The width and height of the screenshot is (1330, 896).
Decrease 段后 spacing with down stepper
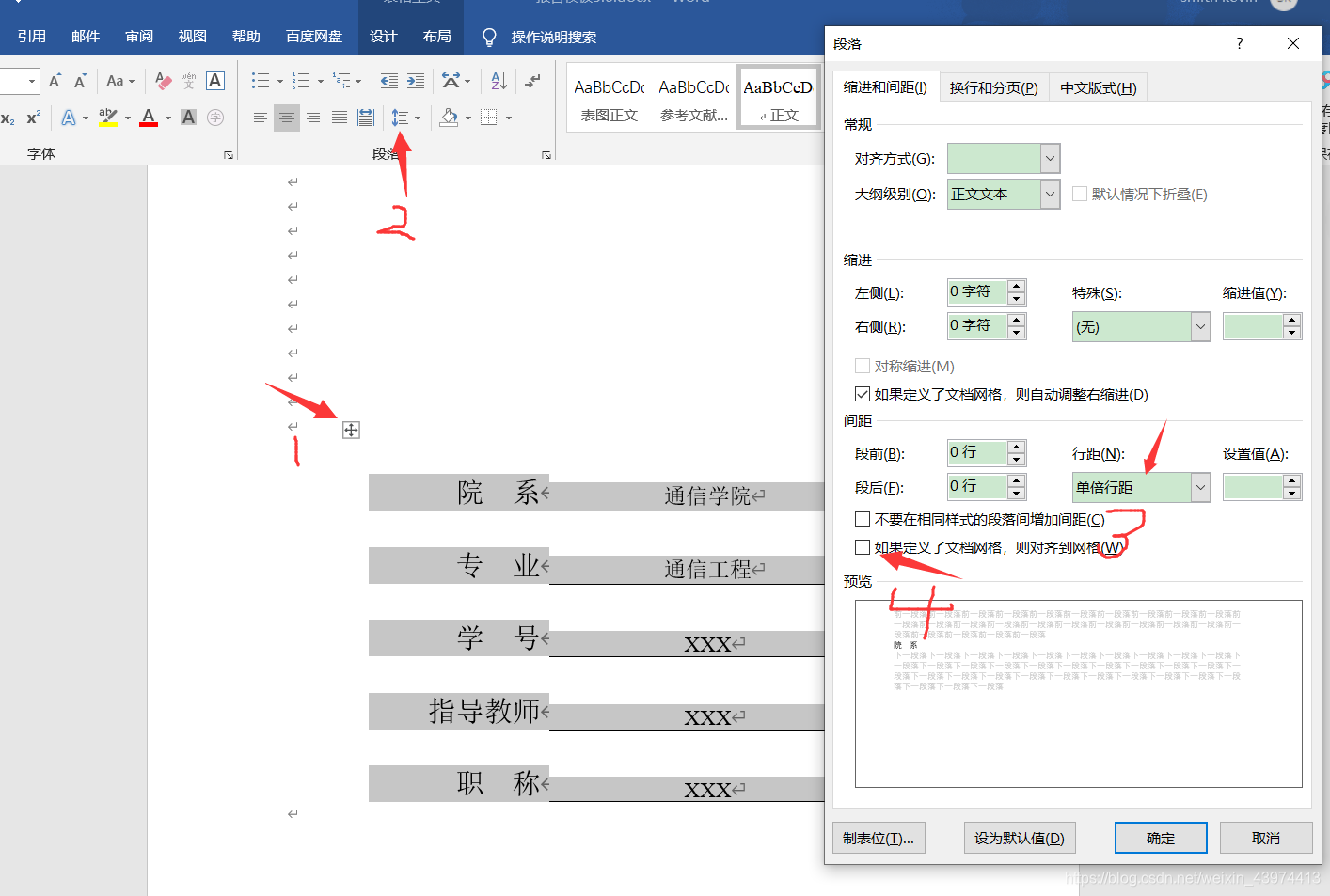[1016, 493]
